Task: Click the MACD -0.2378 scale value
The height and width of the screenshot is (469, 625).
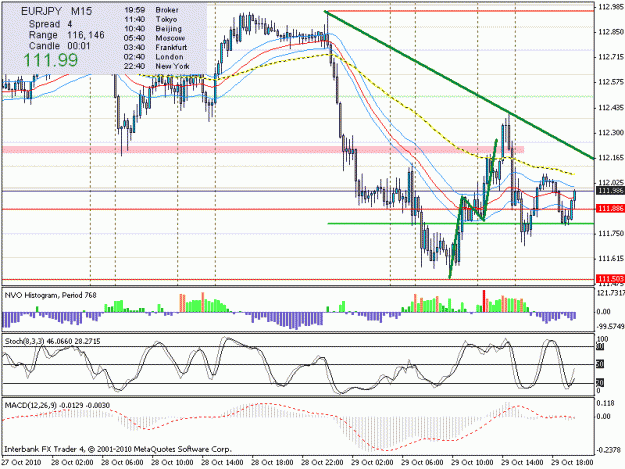Action: coord(608,450)
